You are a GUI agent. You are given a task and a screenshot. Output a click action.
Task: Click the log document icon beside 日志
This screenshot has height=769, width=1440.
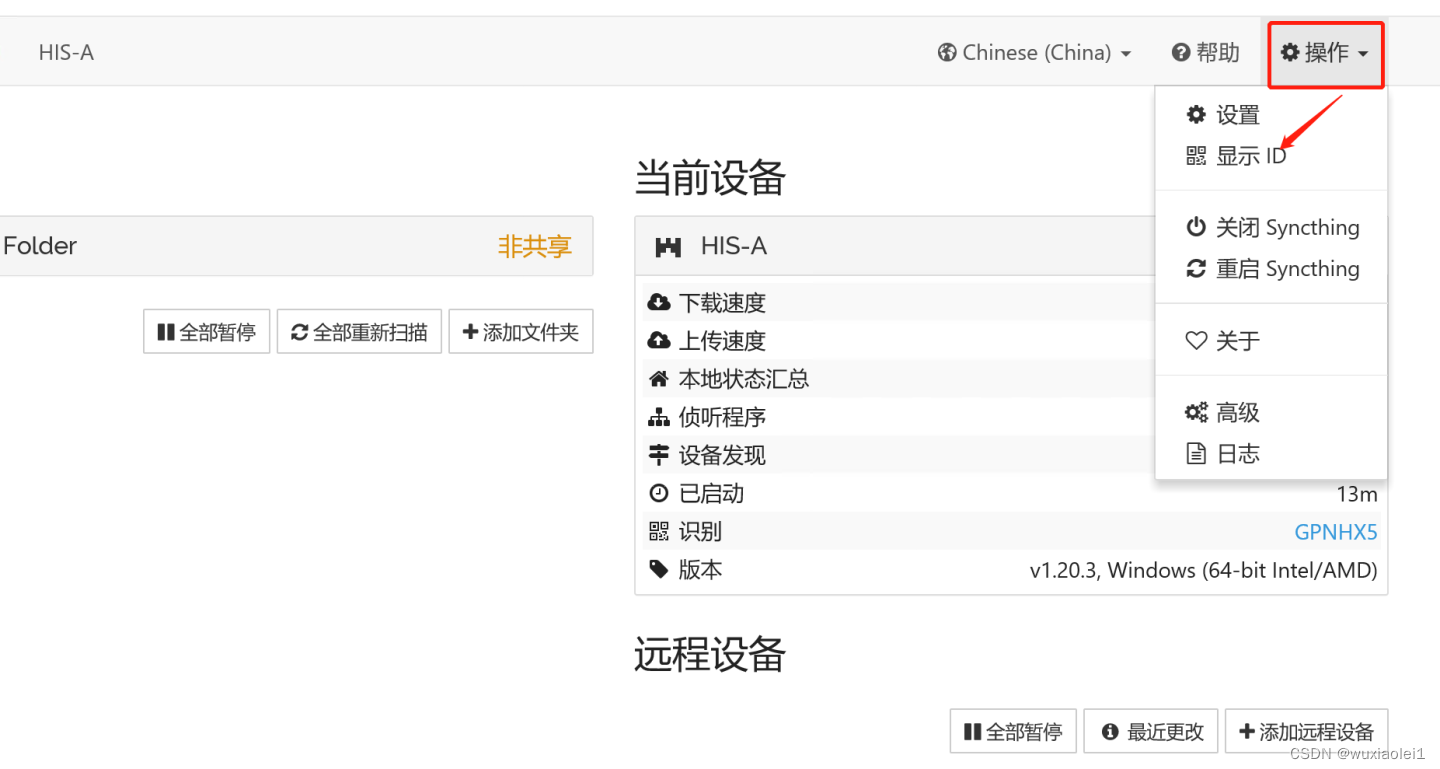click(1197, 453)
